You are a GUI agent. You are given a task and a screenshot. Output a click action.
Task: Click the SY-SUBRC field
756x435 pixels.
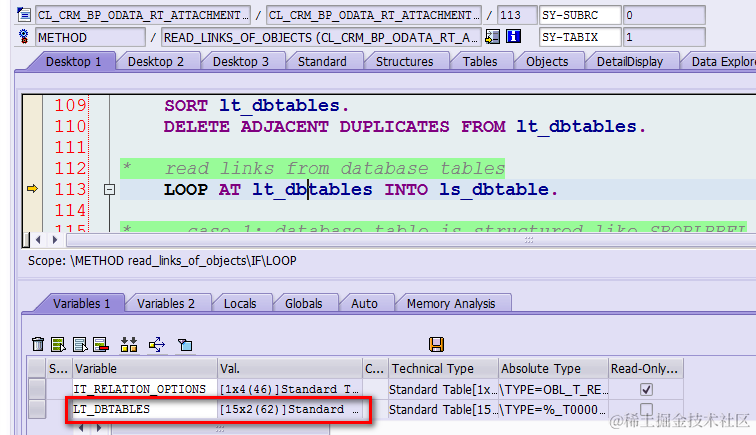click(580, 15)
